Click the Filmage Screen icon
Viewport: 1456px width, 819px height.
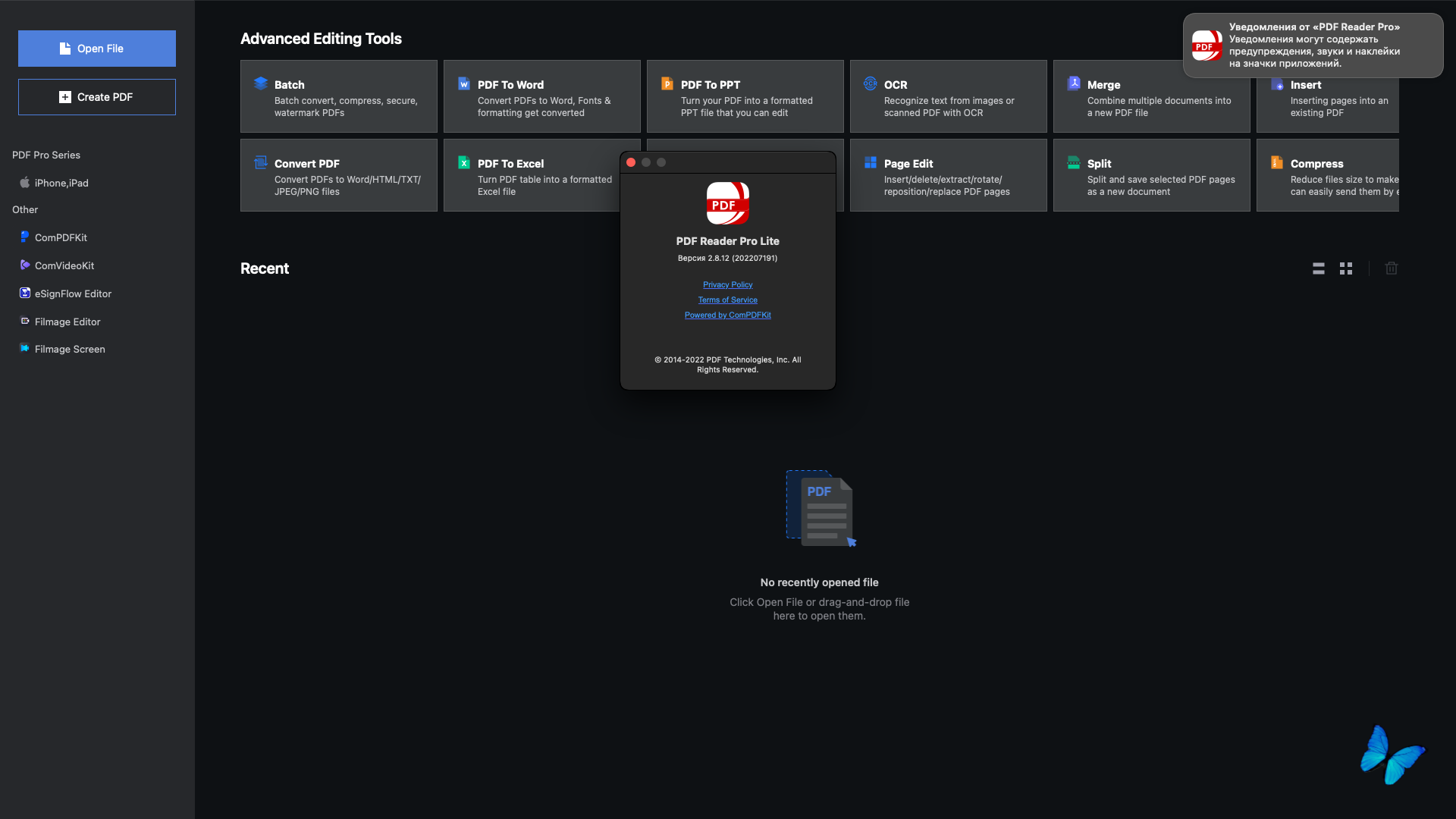25,348
